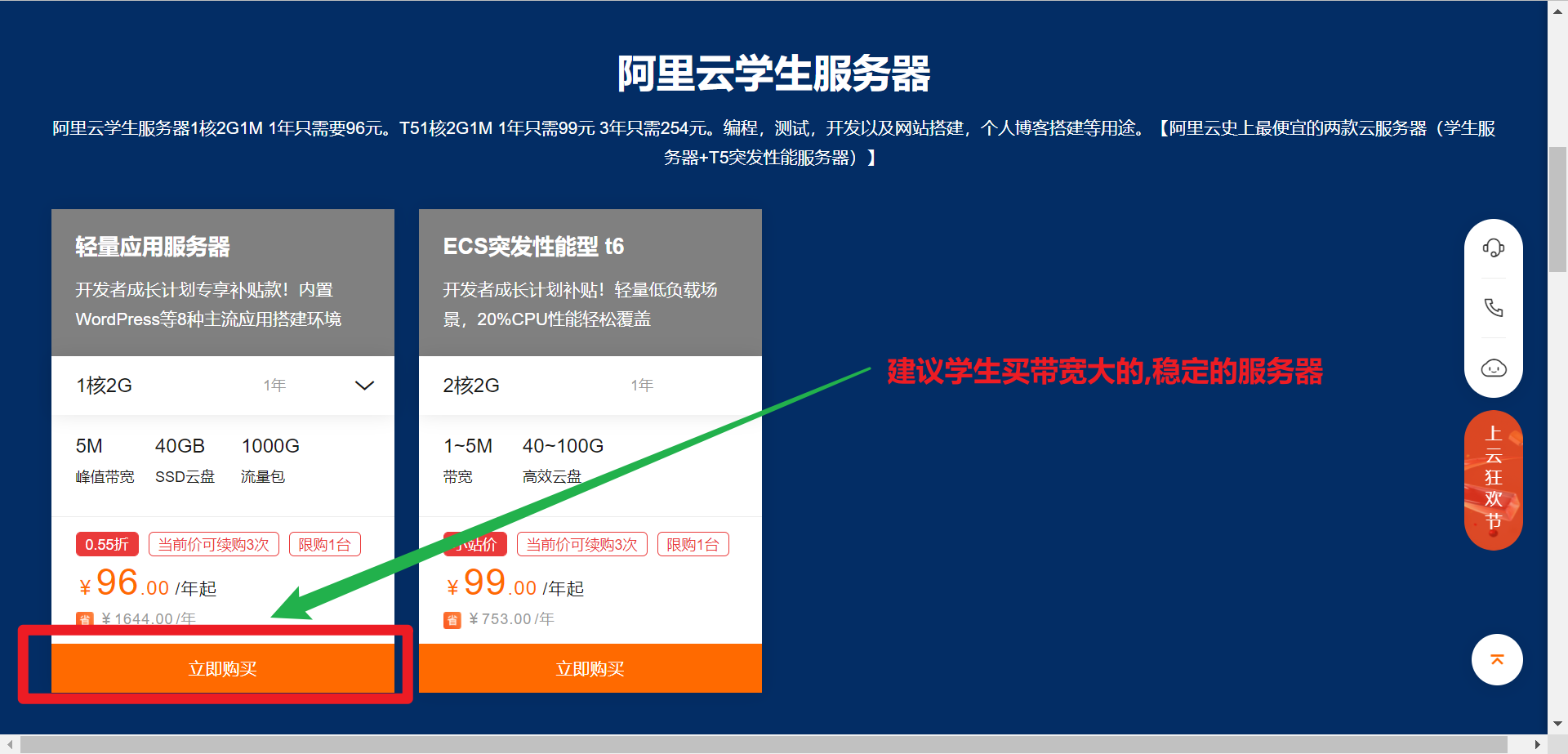Click the 5M 峰值带宽 spec
The width and height of the screenshot is (1568, 754).
pyautogui.click(x=105, y=461)
